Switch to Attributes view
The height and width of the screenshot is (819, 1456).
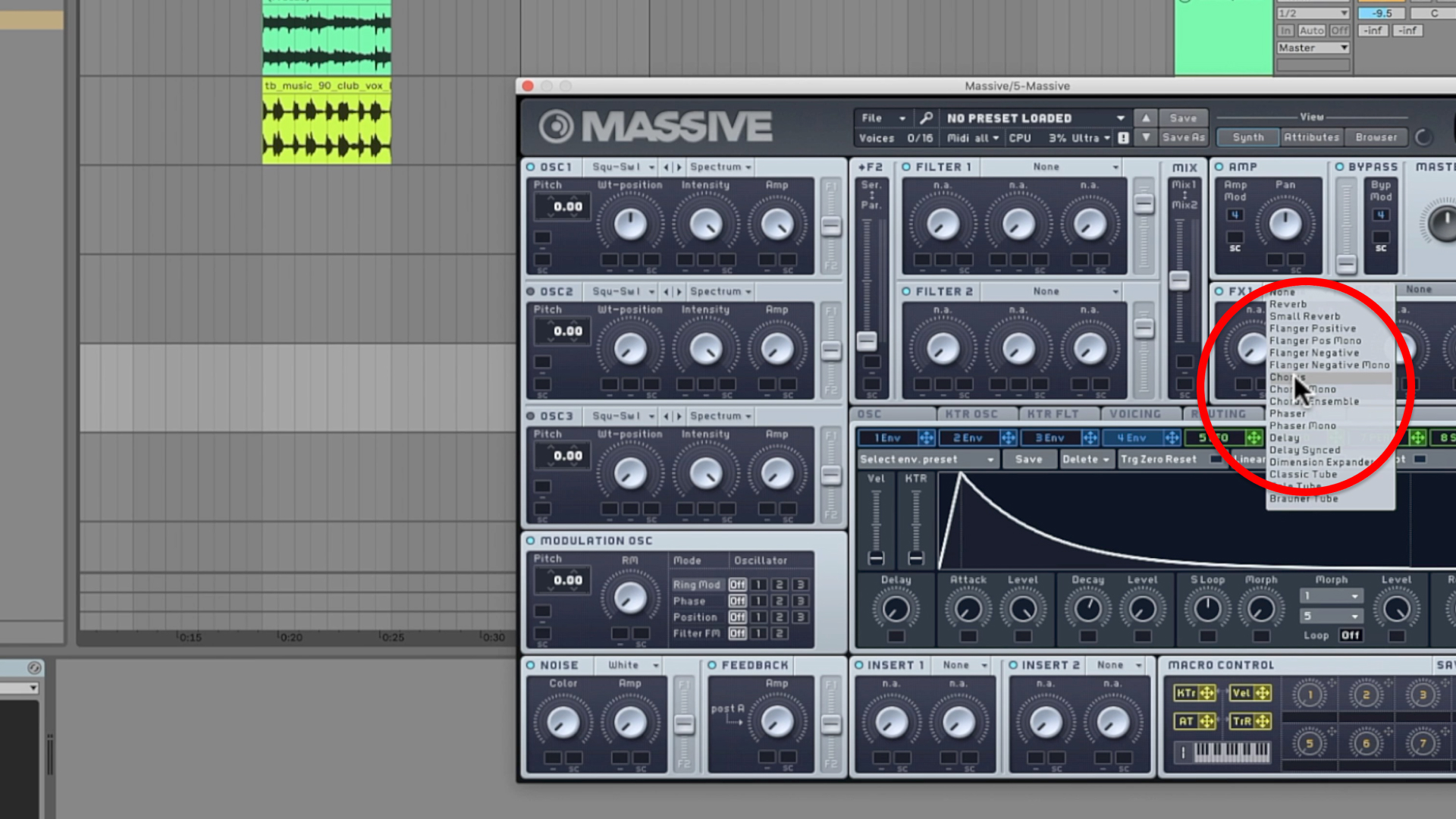[1311, 137]
